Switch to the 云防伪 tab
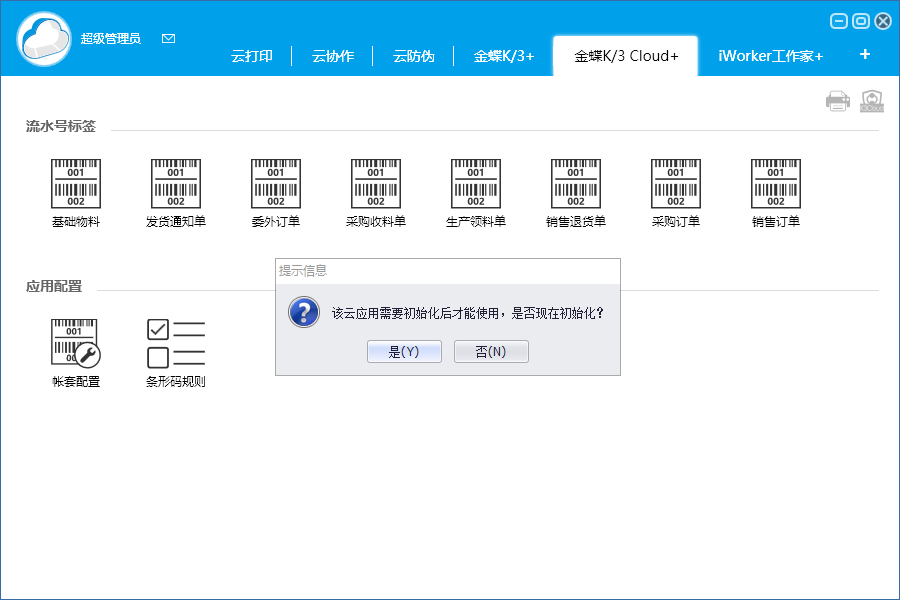The width and height of the screenshot is (900, 600). pos(414,56)
